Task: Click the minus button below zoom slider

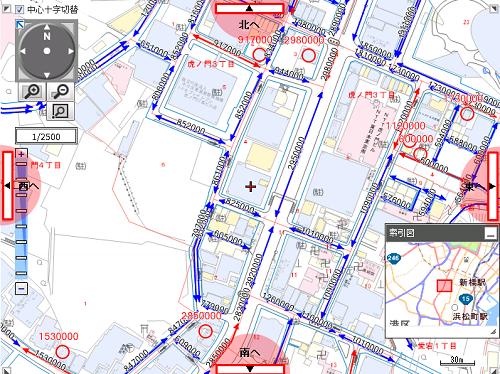Action: pos(21,288)
